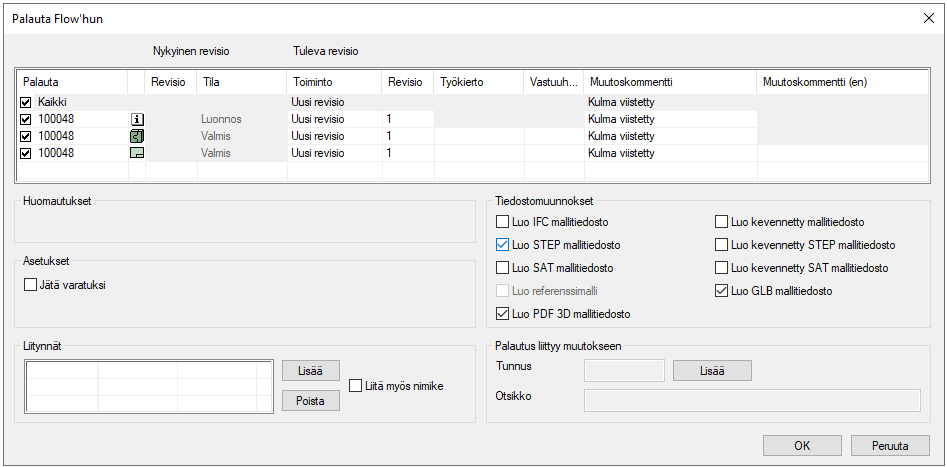The image size is (947, 467).
Task: Open Toiminto cell in the Luonnos row
Action: pyautogui.click(x=334, y=119)
